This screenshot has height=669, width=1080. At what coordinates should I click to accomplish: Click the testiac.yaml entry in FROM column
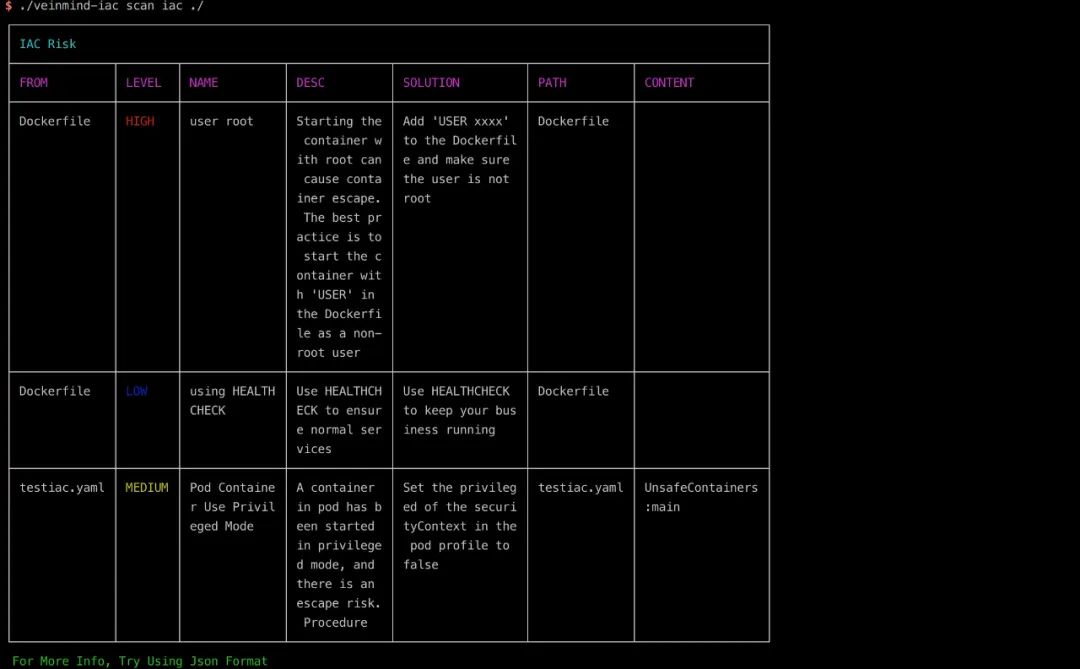click(x=61, y=488)
